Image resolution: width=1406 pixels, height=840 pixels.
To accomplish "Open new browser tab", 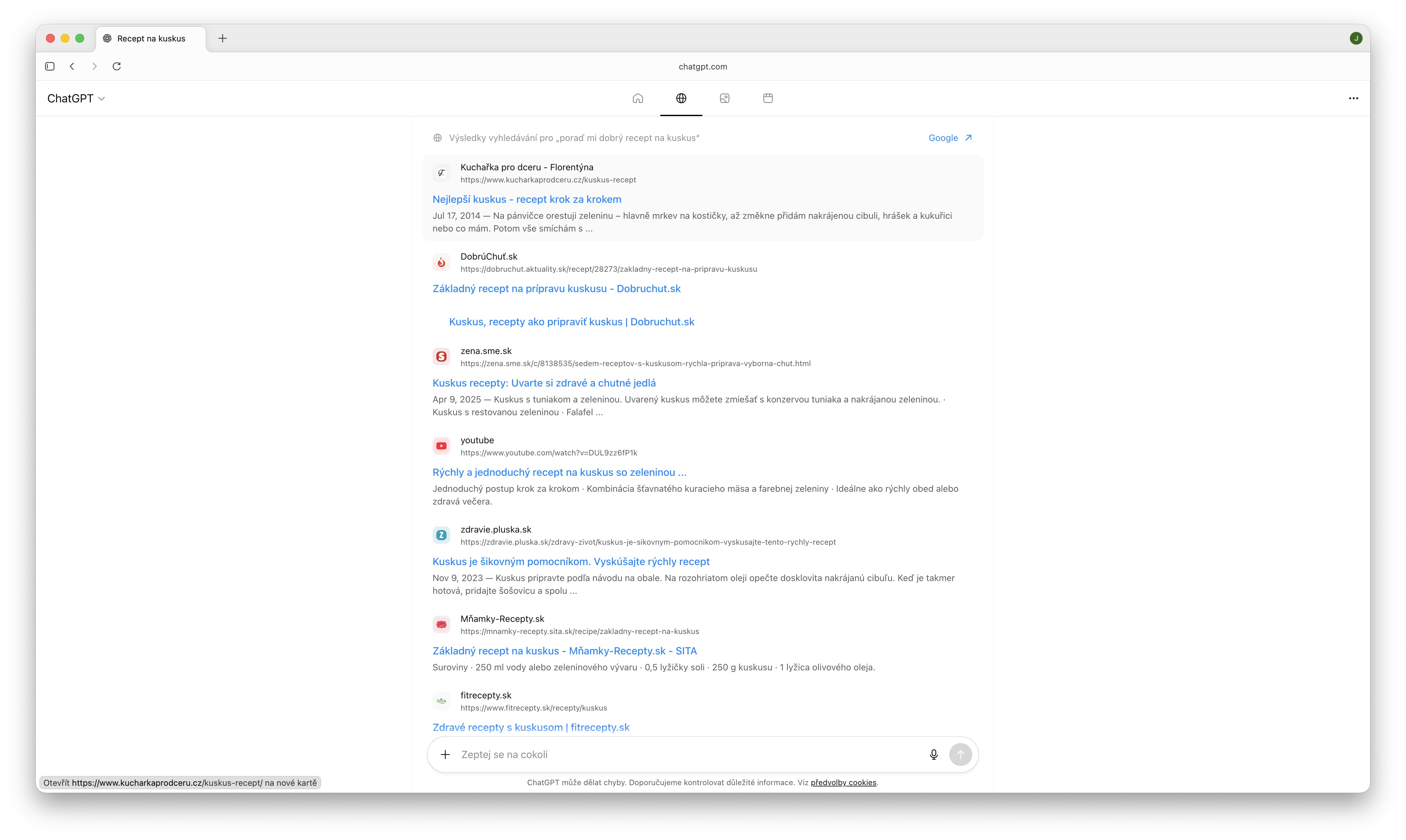I will click(x=222, y=39).
